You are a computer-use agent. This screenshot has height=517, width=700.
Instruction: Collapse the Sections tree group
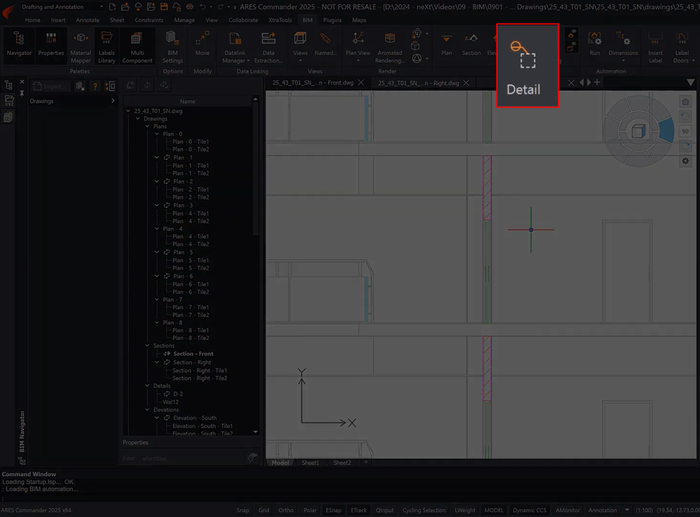point(147,346)
